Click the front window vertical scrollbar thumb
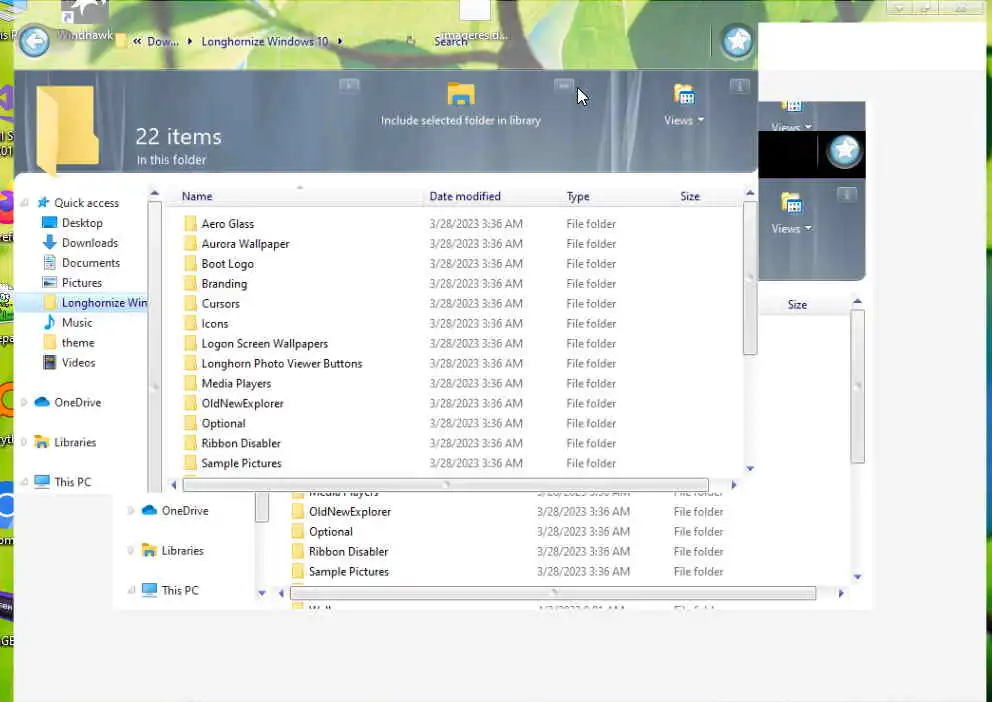The height and width of the screenshot is (702, 992). pos(750,279)
